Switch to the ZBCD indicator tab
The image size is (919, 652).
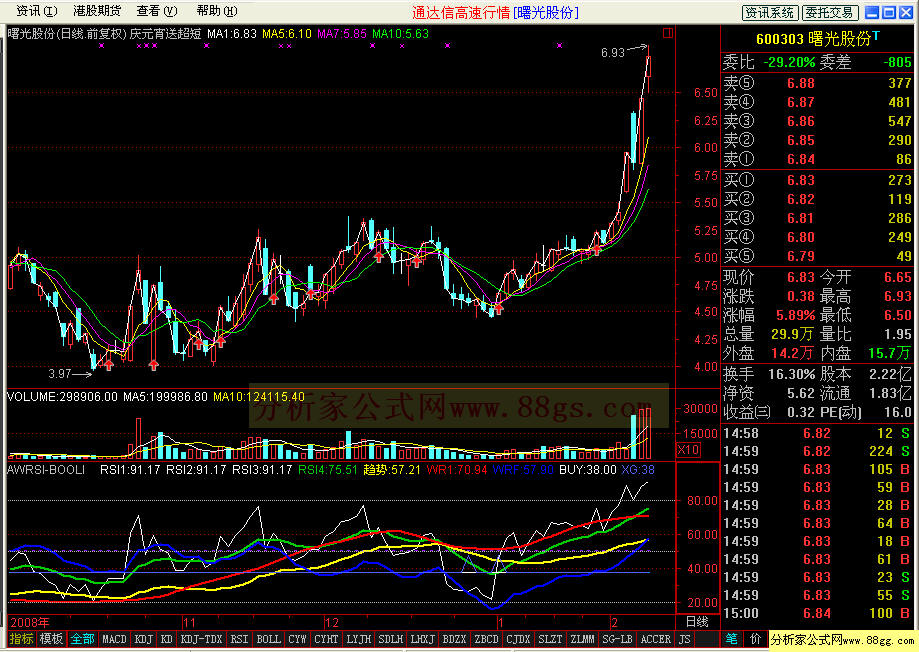486,639
